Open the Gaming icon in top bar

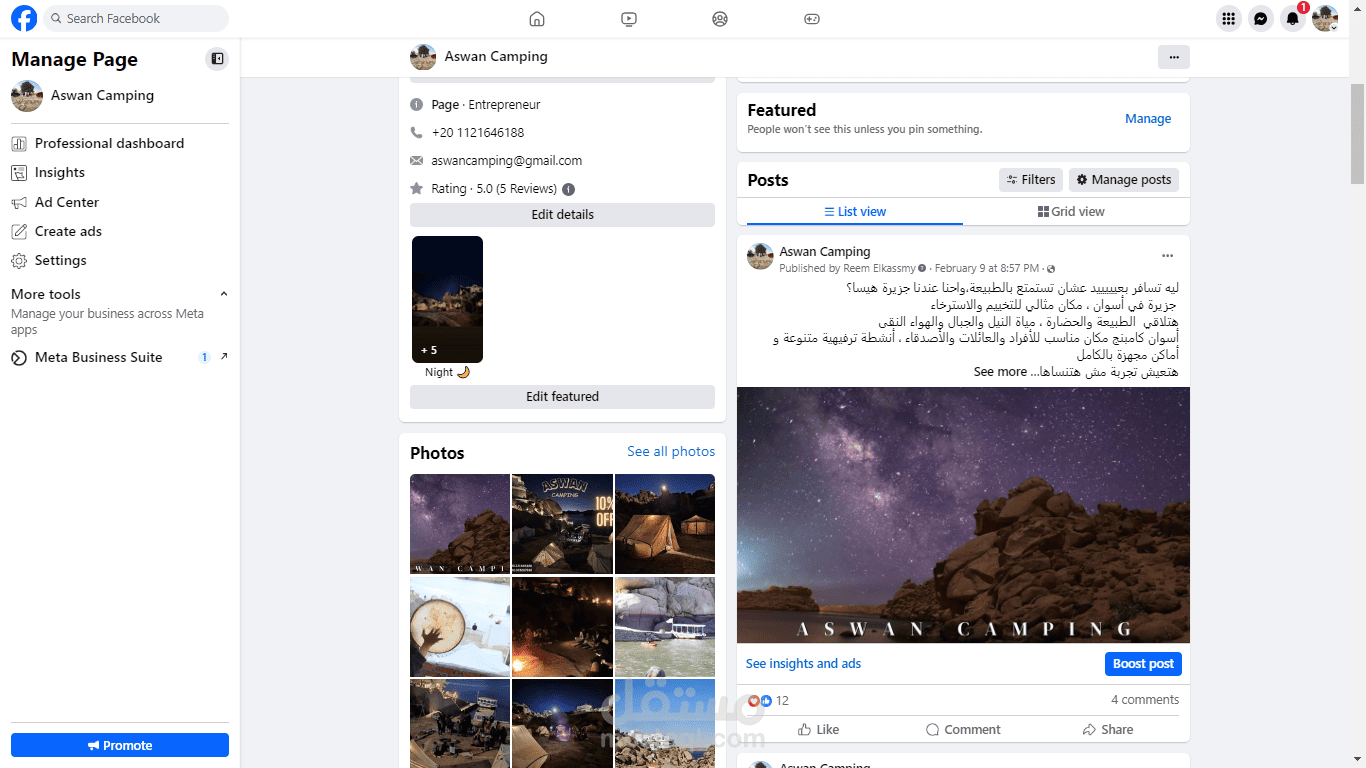point(812,18)
